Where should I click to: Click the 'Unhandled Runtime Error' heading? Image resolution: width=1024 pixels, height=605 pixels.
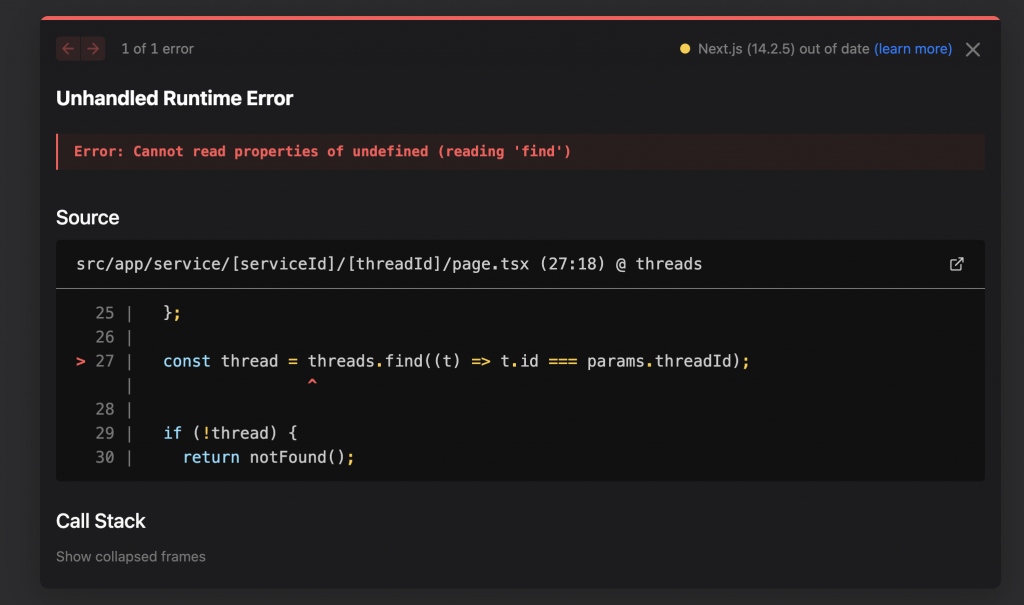point(174,98)
